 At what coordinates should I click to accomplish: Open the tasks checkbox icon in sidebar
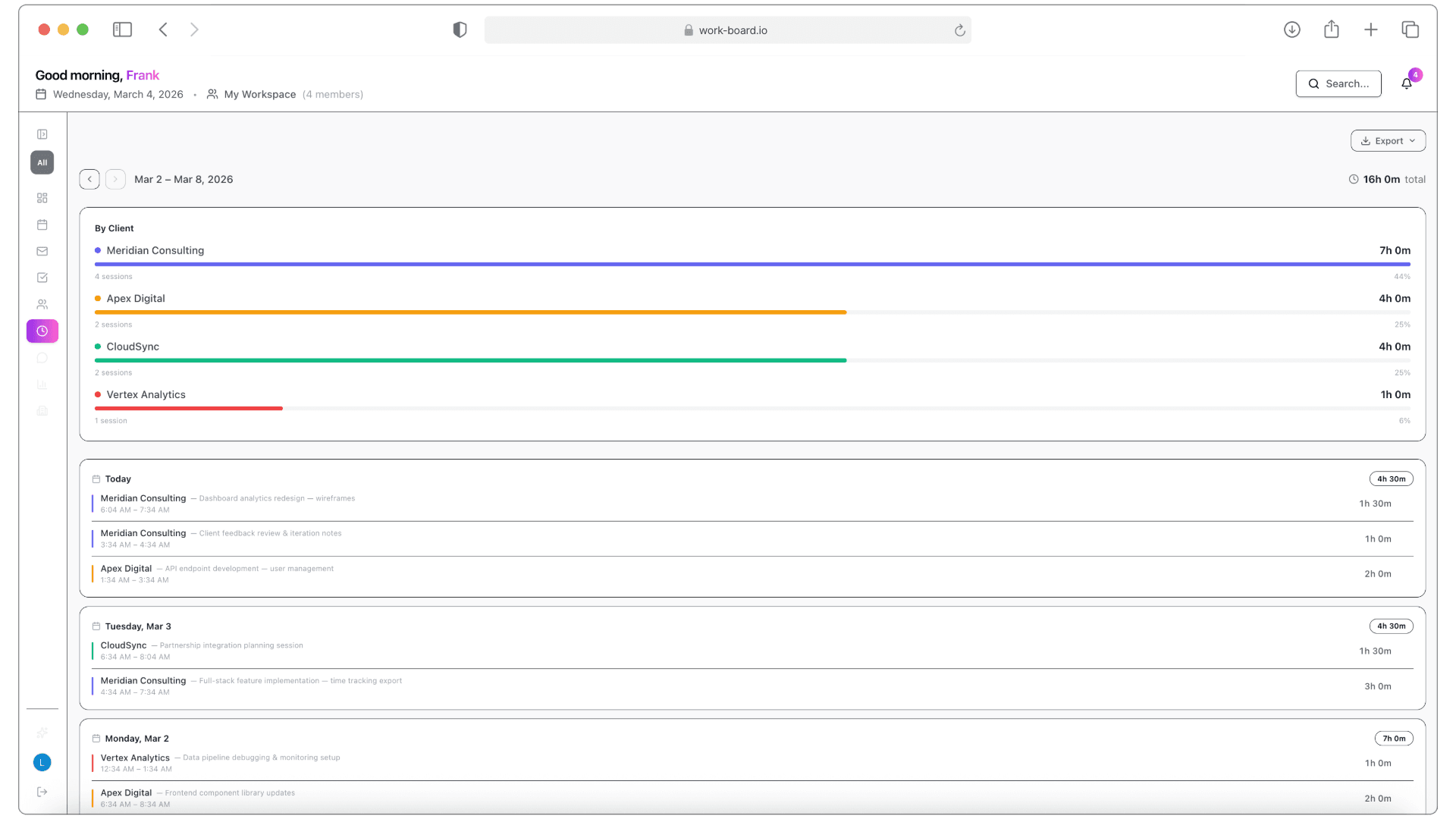click(42, 278)
